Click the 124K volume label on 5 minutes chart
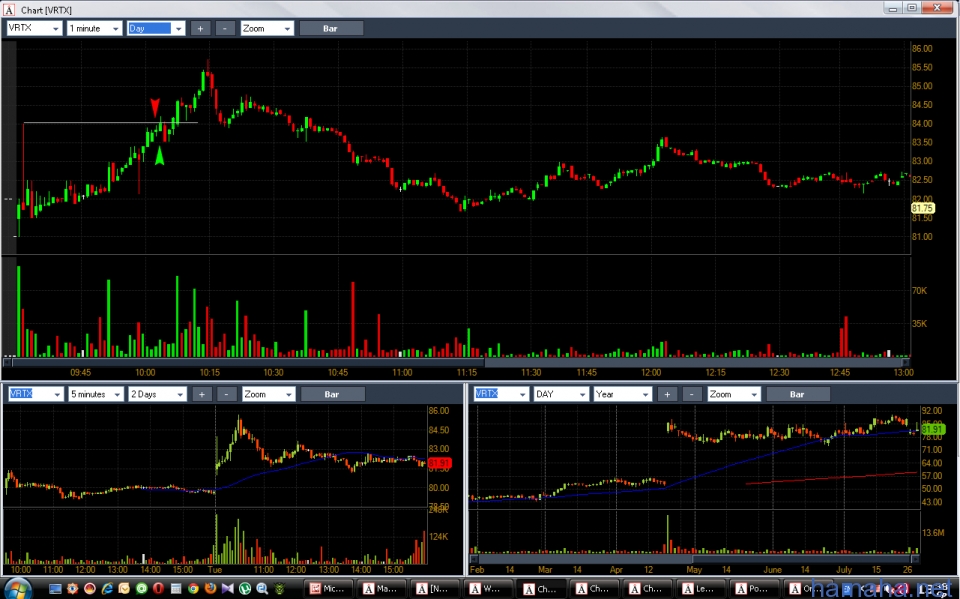 (438, 537)
